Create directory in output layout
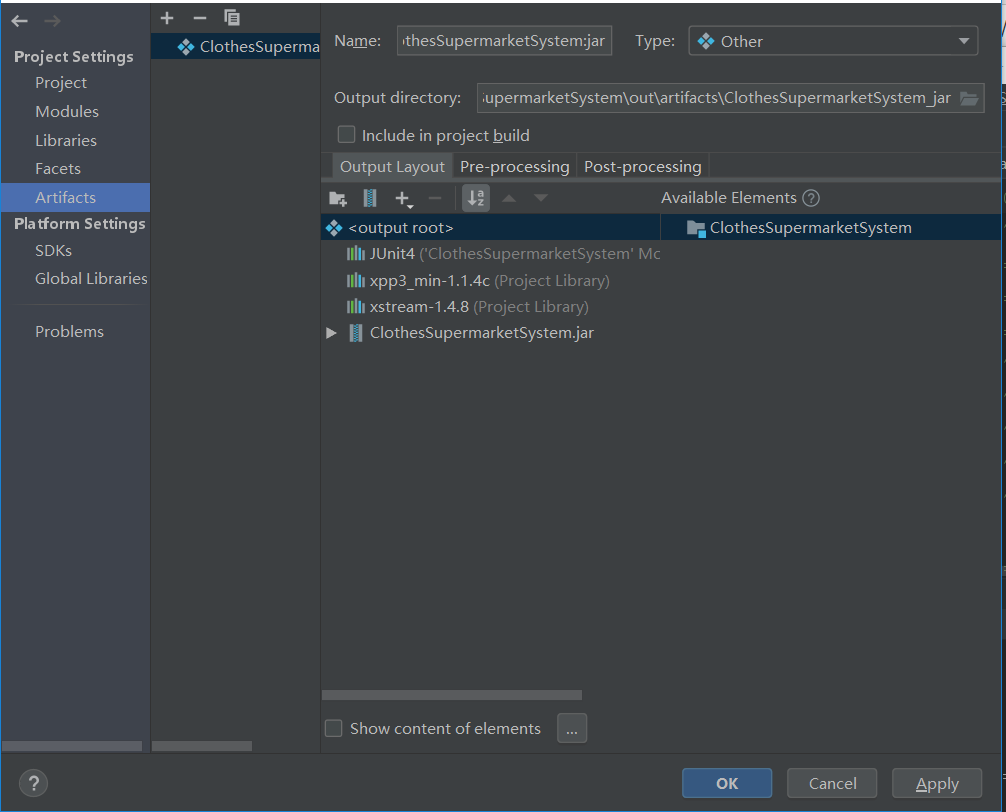The image size is (1006, 812). point(337,198)
